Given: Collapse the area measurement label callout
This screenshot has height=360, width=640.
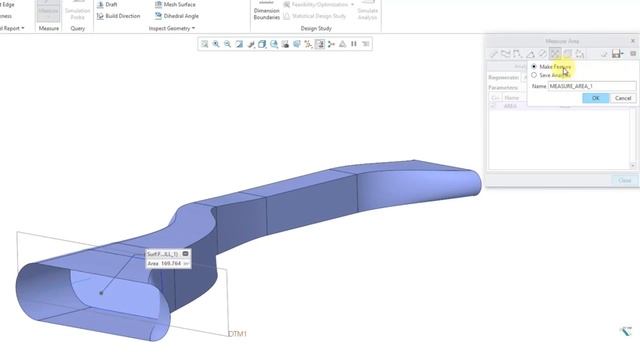Looking at the screenshot, I should [x=185, y=254].
